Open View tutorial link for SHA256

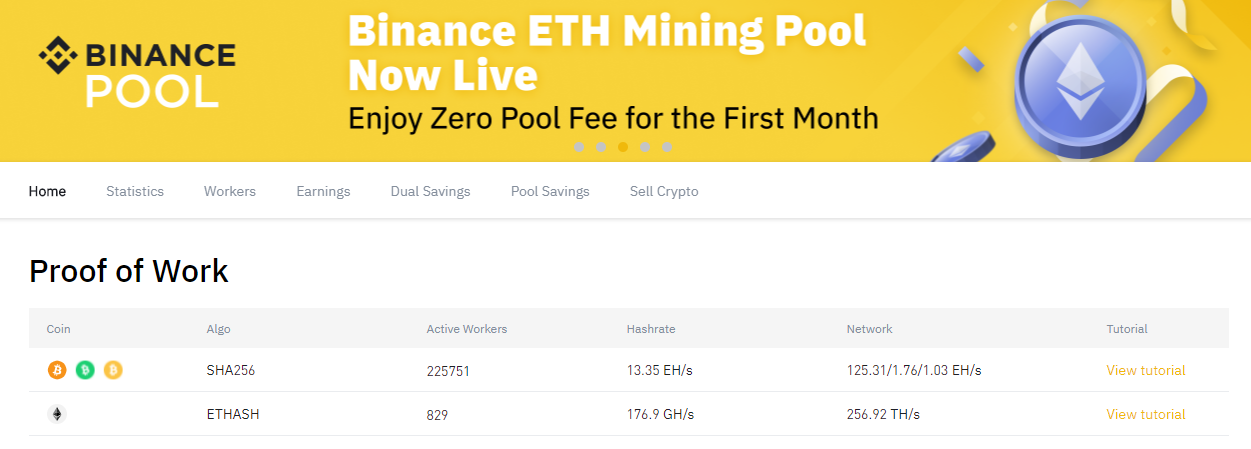pos(1146,370)
